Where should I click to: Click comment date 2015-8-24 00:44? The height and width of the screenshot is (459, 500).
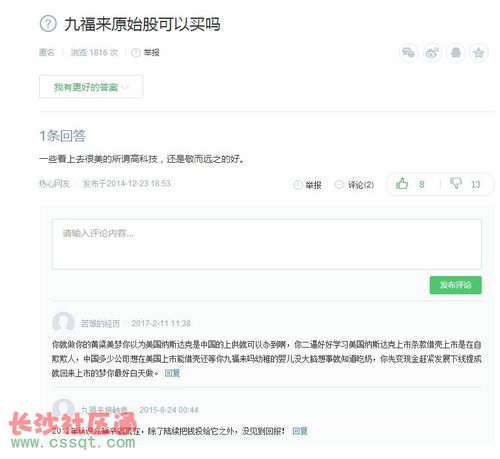(x=169, y=410)
